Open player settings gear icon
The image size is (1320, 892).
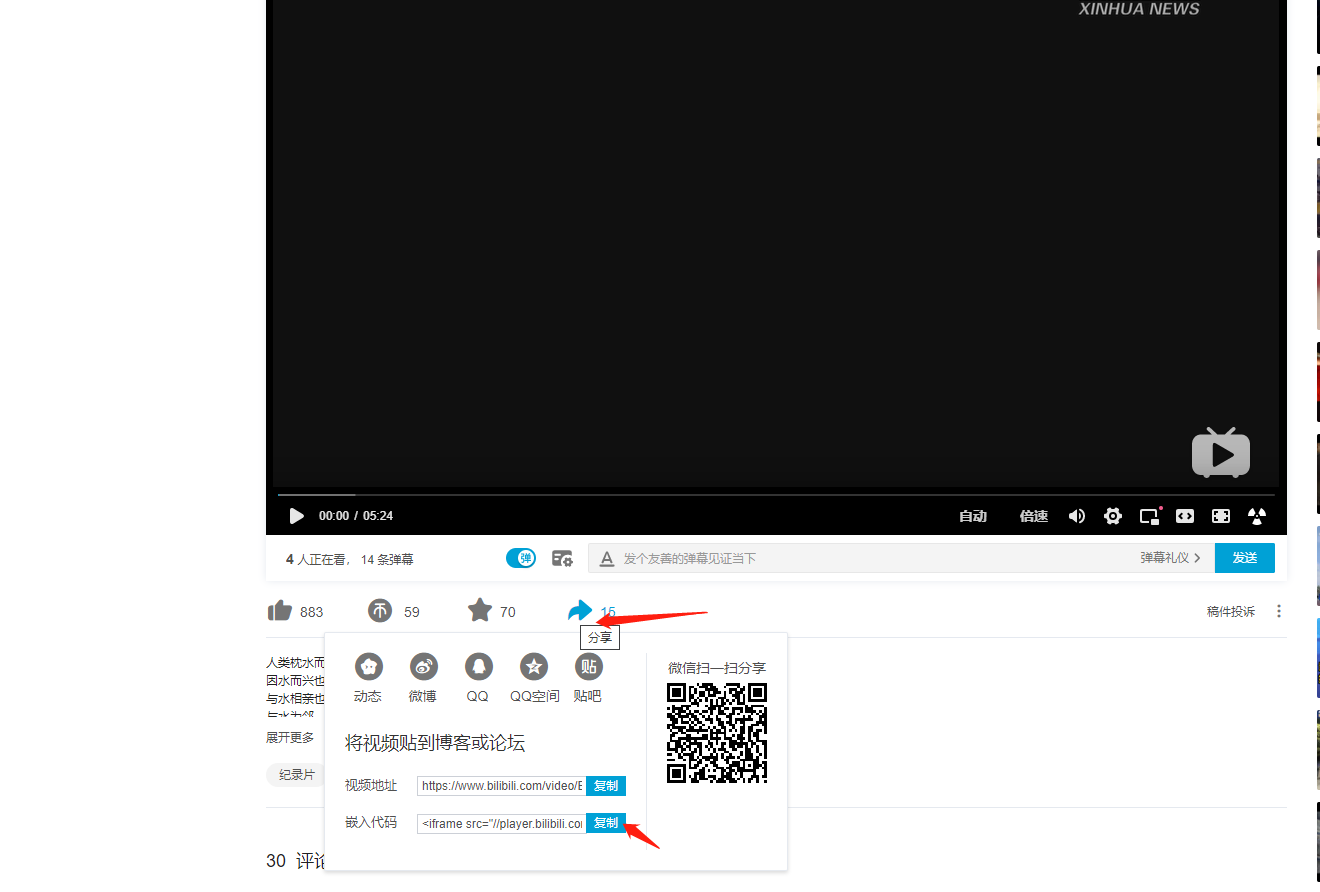click(1113, 516)
